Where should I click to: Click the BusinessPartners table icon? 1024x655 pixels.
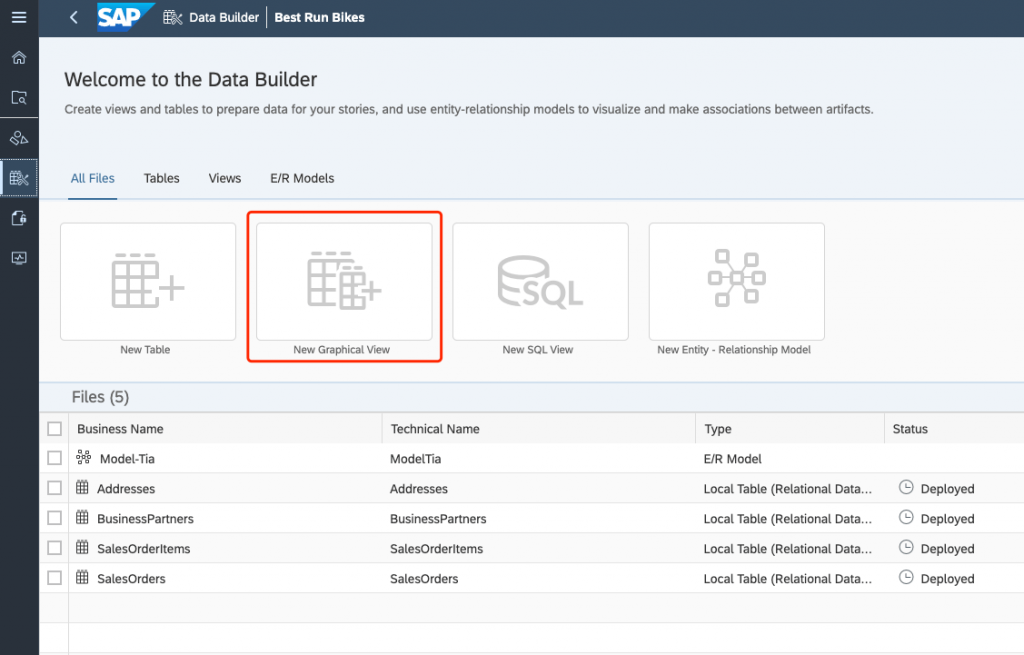point(82,517)
